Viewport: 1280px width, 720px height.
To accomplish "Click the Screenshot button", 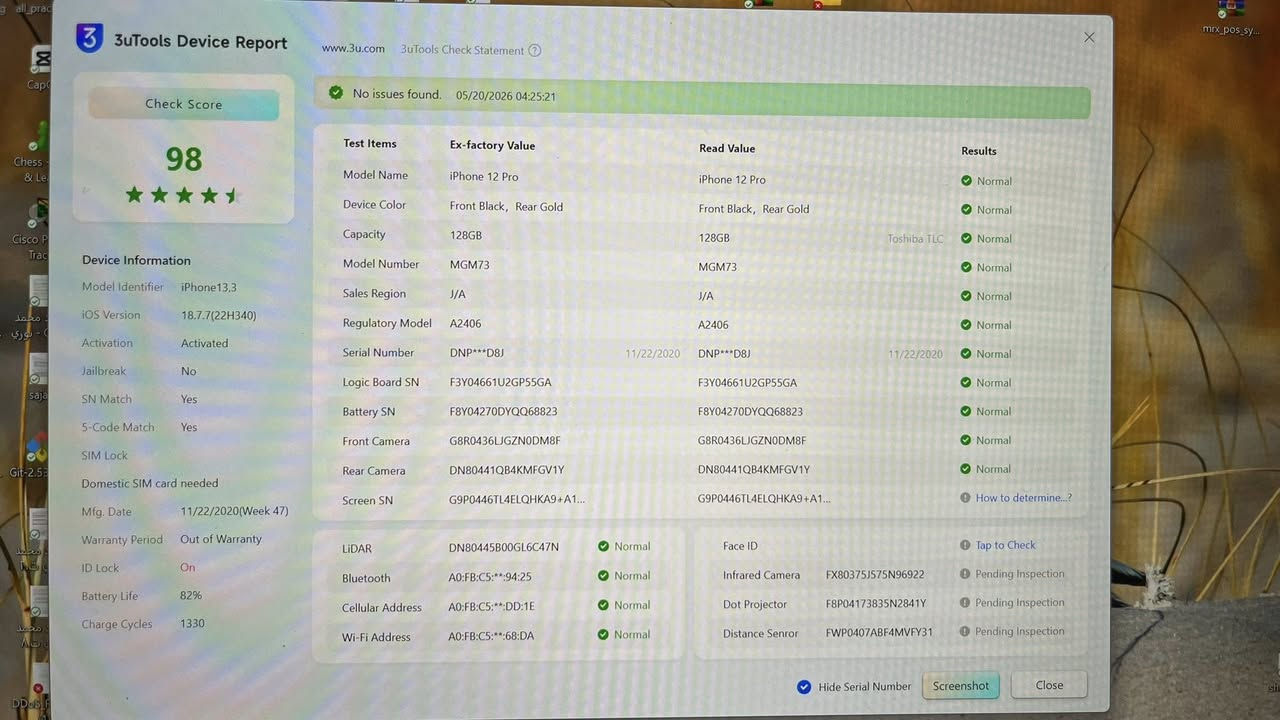I will click(961, 686).
